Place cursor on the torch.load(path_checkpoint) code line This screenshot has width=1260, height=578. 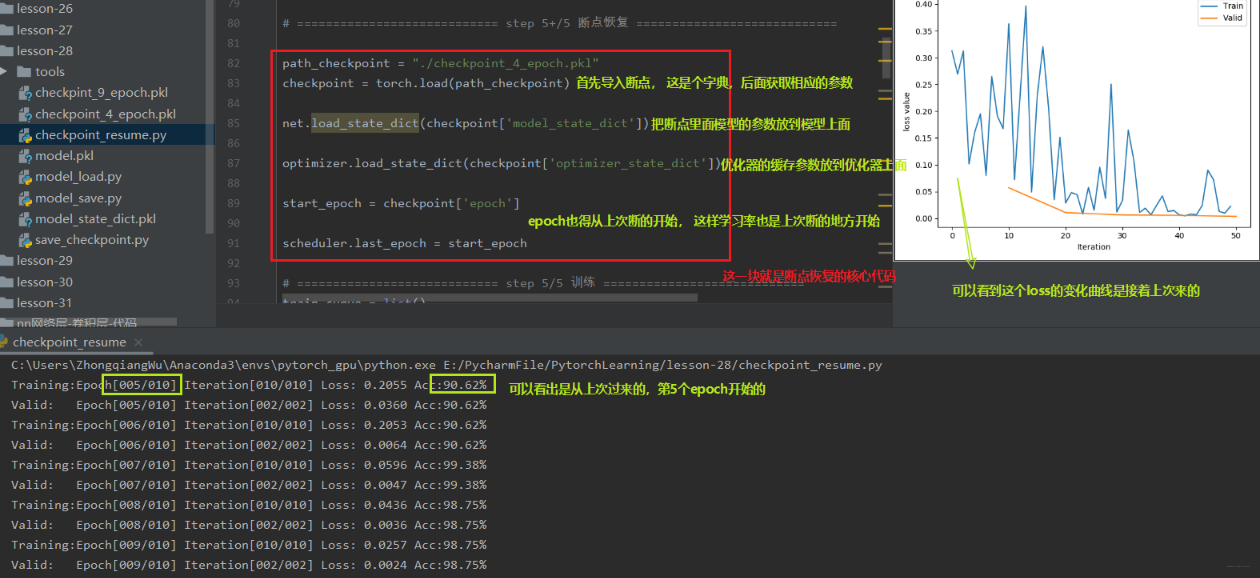(426, 83)
